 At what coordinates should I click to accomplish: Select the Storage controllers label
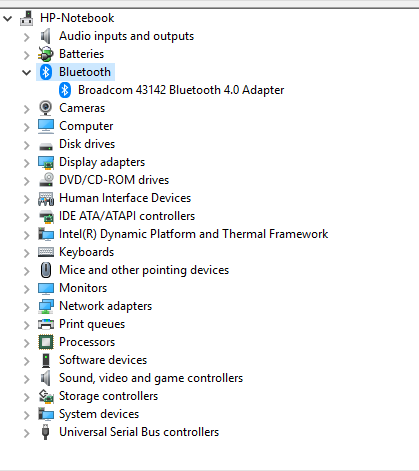click(108, 396)
